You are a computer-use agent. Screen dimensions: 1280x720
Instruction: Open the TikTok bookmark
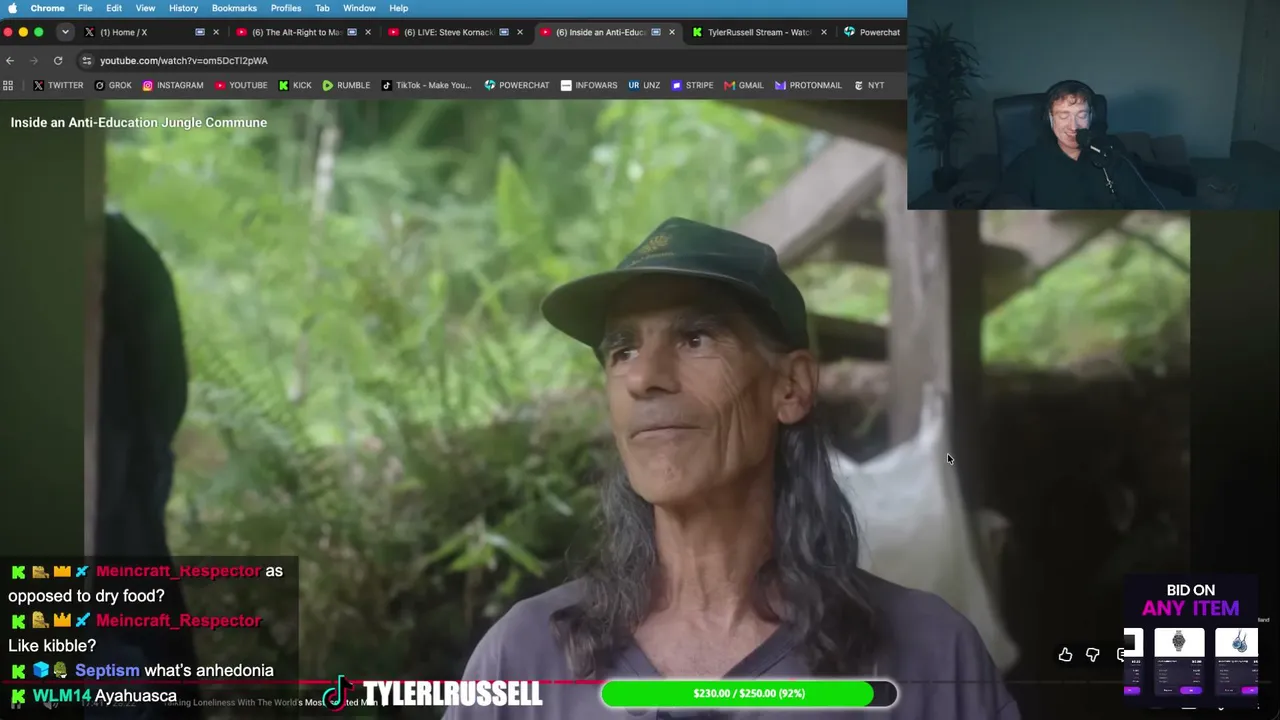(425, 85)
